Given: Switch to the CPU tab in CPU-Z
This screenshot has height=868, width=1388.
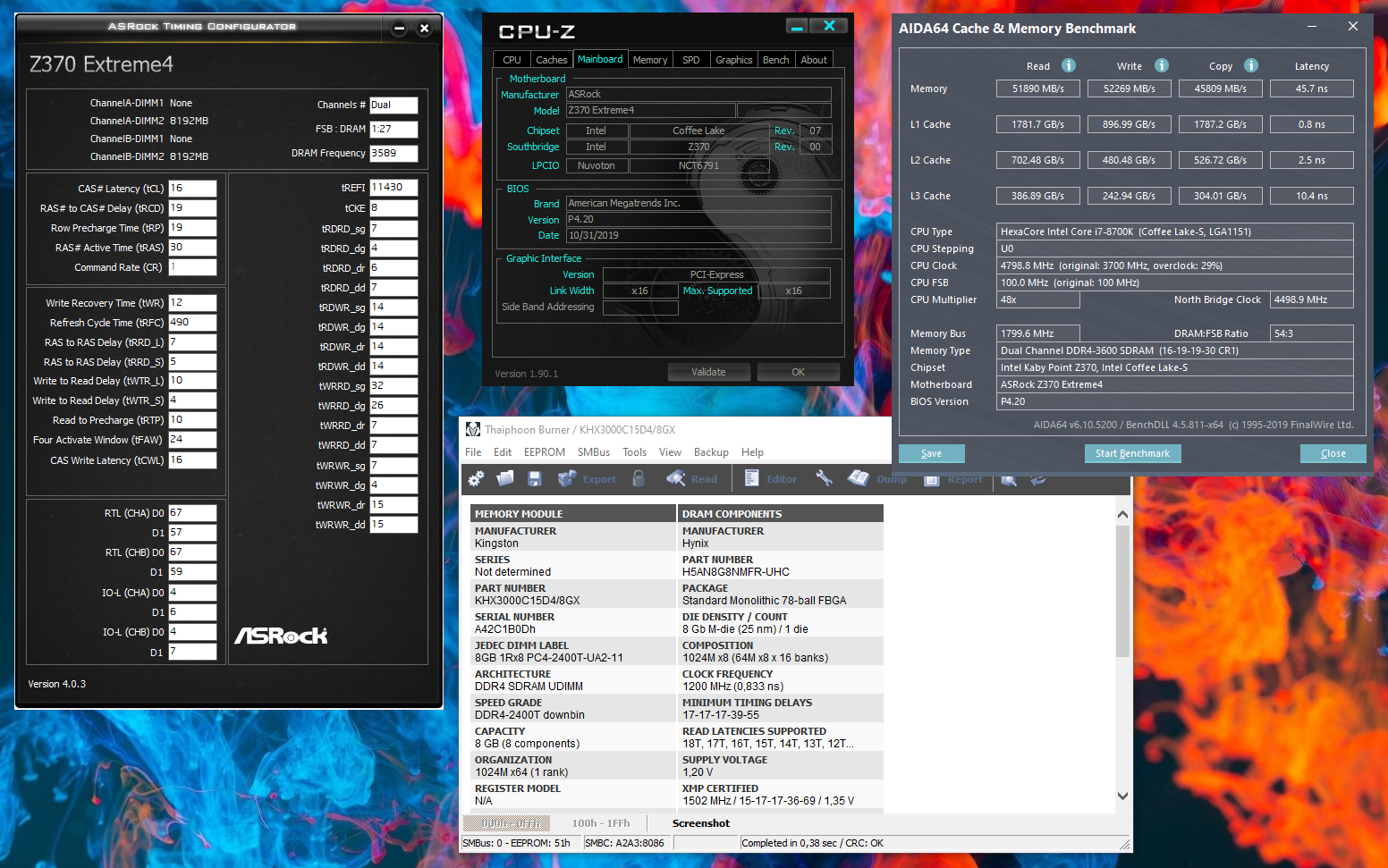Looking at the screenshot, I should (x=512, y=60).
